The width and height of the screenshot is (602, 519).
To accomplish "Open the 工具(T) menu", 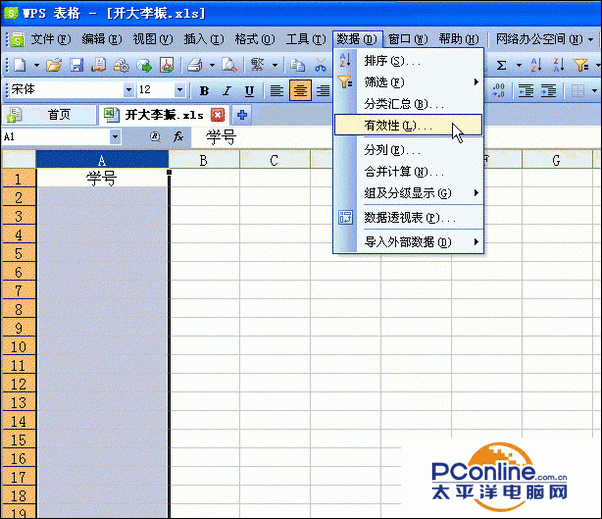I will click(306, 39).
